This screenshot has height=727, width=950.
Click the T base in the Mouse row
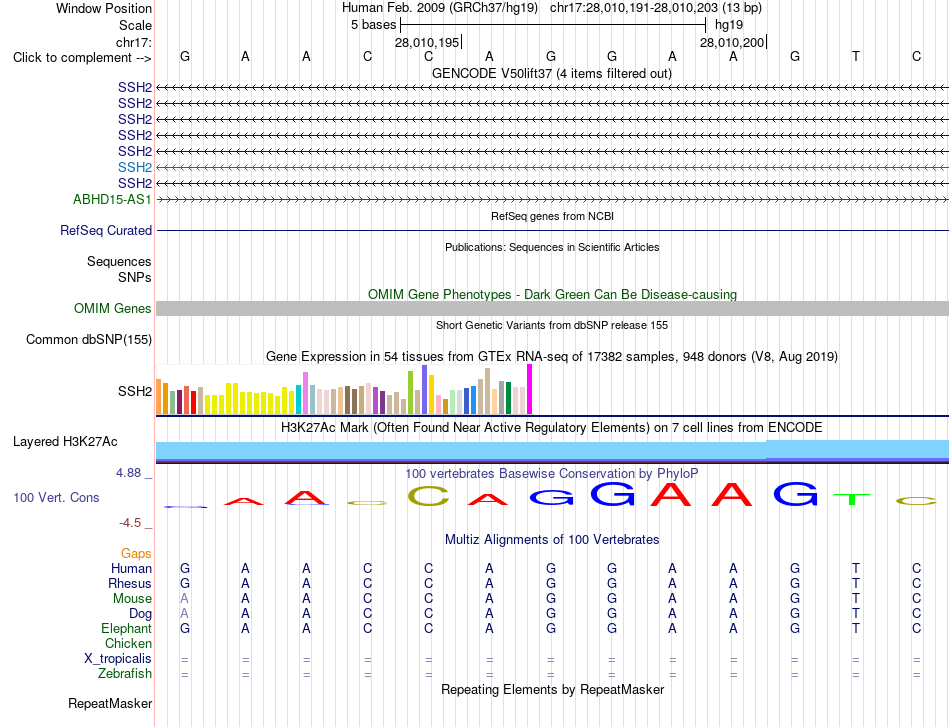(x=855, y=599)
